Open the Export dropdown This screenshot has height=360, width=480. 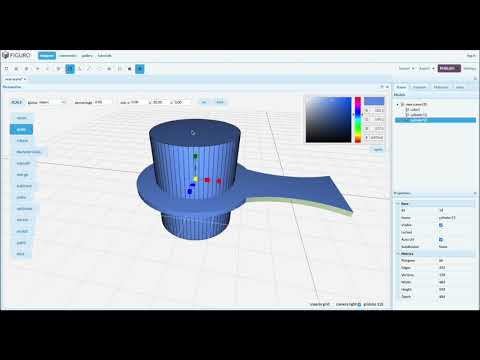point(427,68)
